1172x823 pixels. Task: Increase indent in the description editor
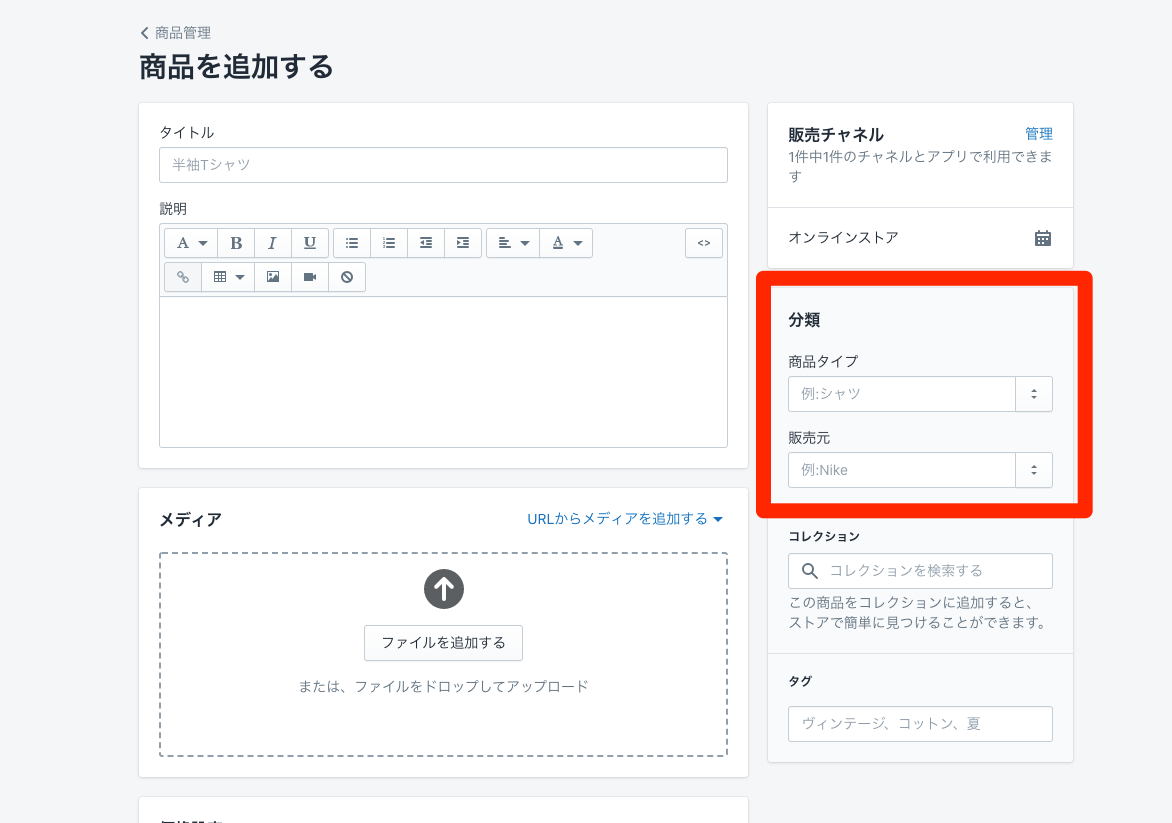point(463,243)
